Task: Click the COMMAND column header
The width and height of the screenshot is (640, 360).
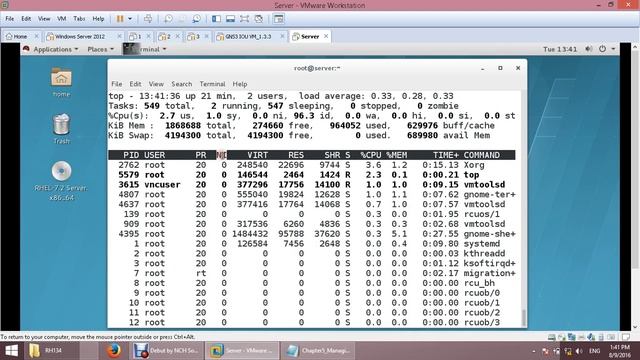Action: pyautogui.click(x=481, y=155)
